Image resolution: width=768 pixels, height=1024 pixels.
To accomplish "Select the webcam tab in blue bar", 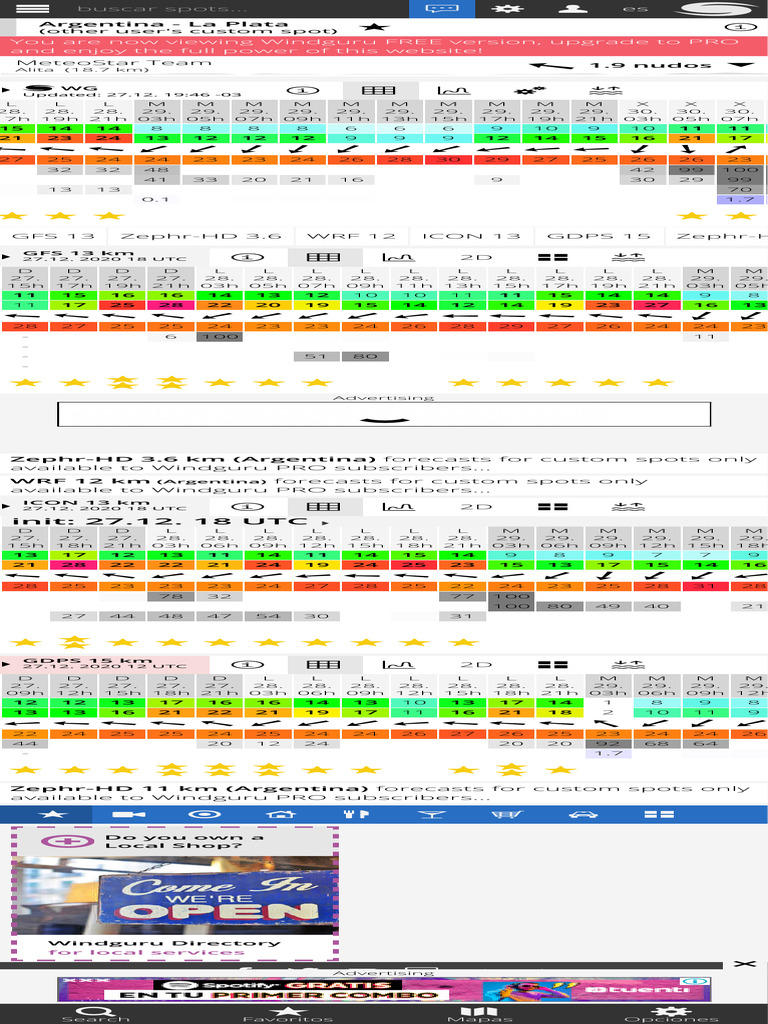I will [129, 814].
